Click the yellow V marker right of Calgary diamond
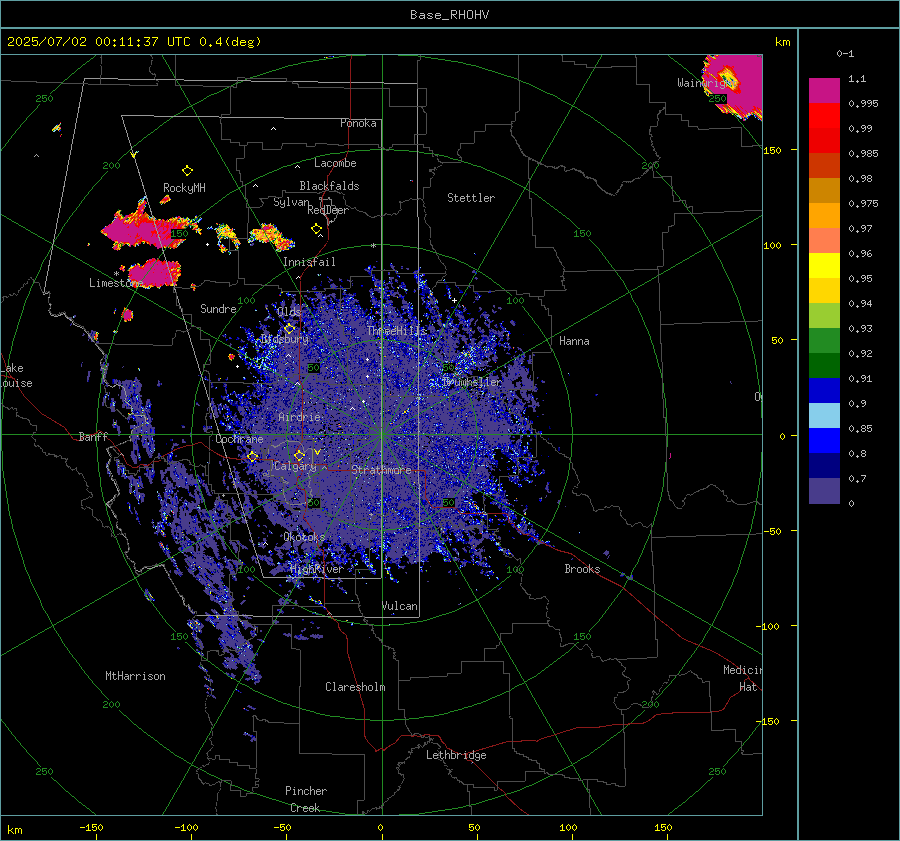The width and height of the screenshot is (900, 841). (317, 452)
